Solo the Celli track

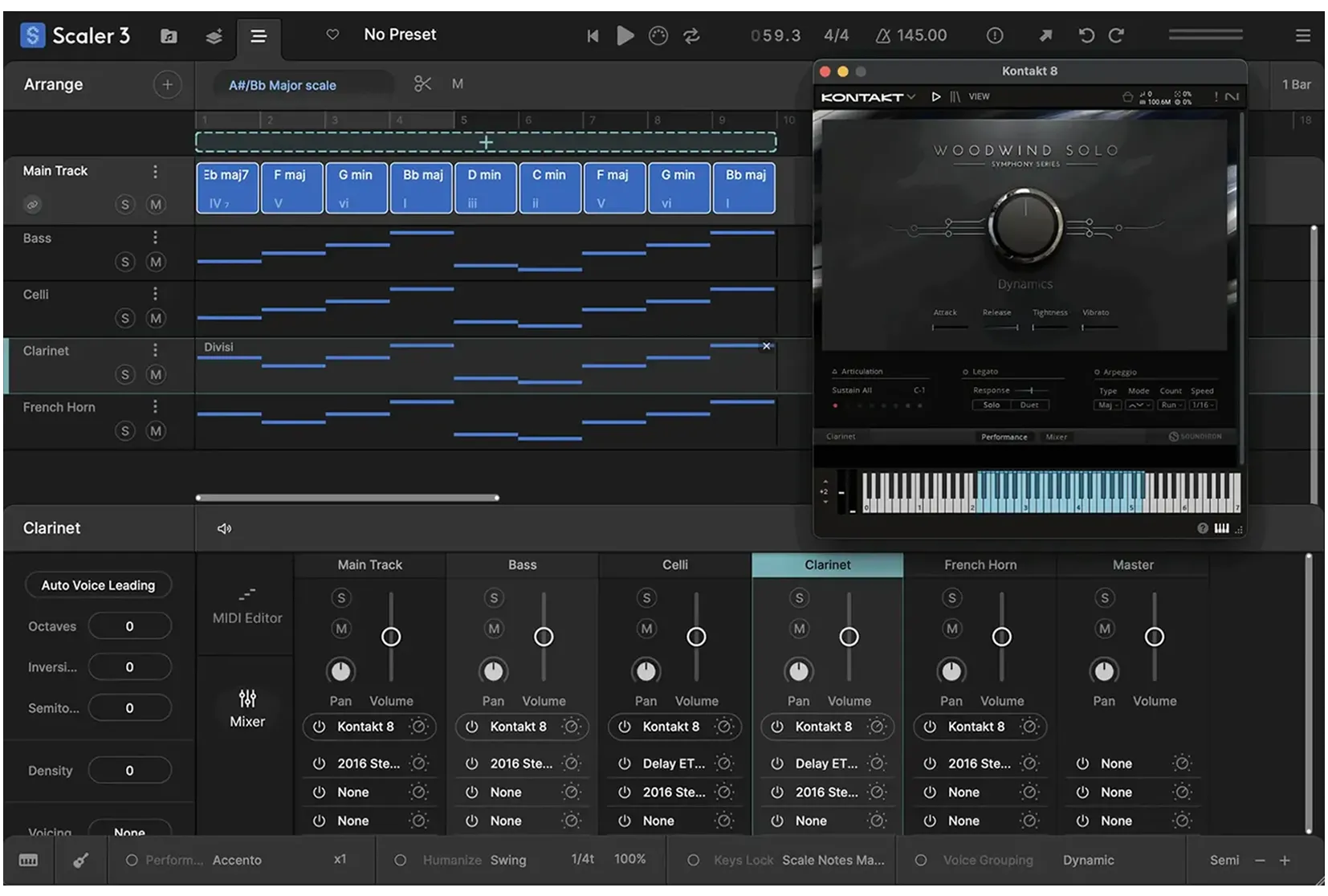click(124, 318)
